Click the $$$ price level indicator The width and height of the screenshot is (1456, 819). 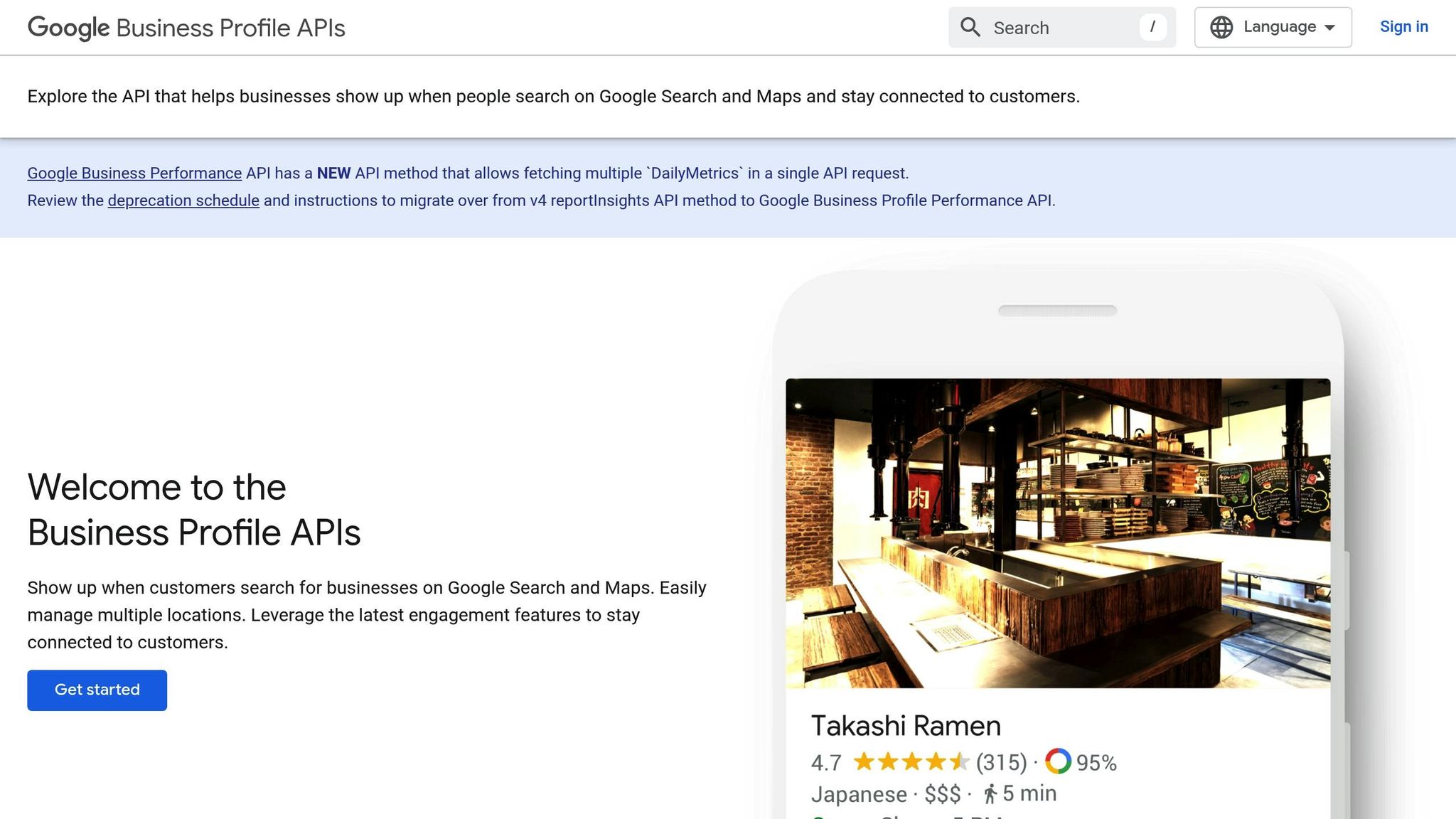tap(943, 793)
